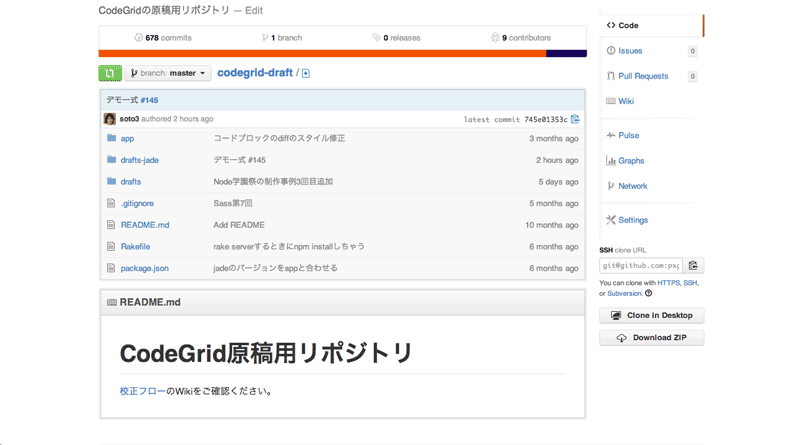800x445 pixels.
Task: Click the package.json file icon
Action: [x=111, y=268]
